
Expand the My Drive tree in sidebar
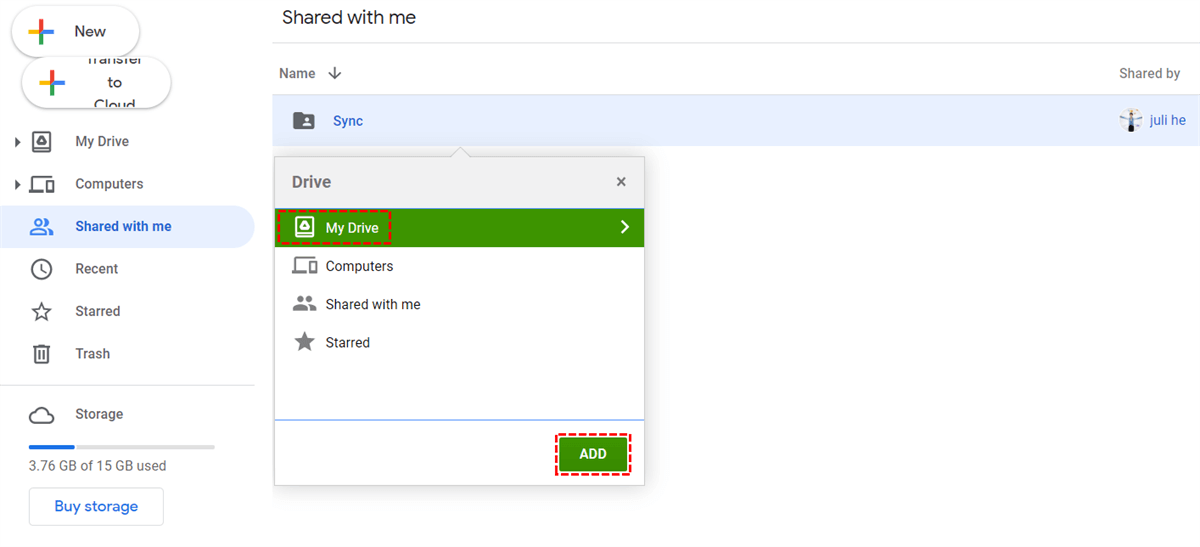tap(18, 142)
